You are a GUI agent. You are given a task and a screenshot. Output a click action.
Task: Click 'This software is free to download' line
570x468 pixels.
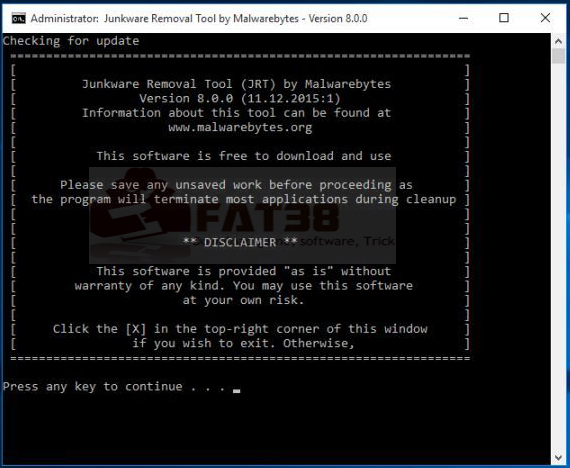(x=244, y=156)
